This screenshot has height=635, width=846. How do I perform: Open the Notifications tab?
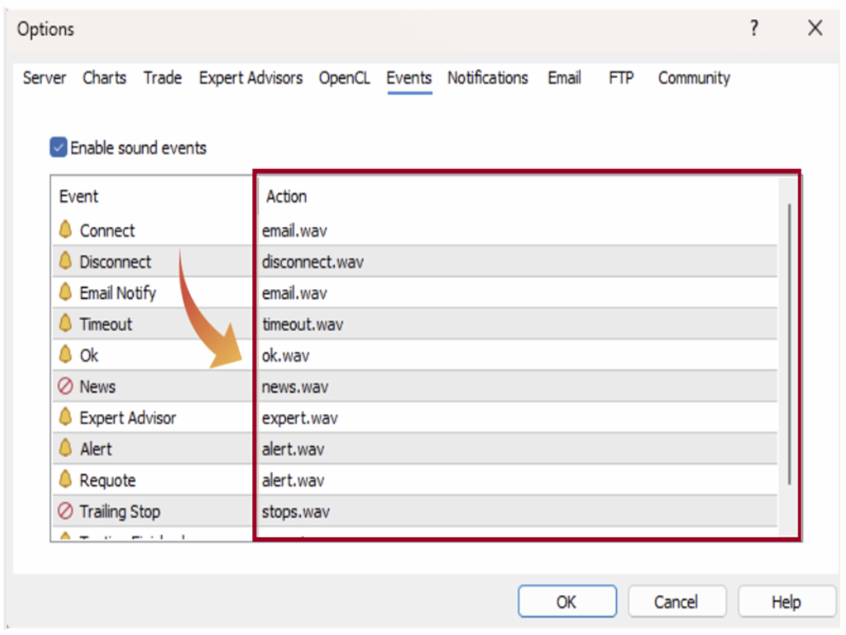click(x=487, y=78)
